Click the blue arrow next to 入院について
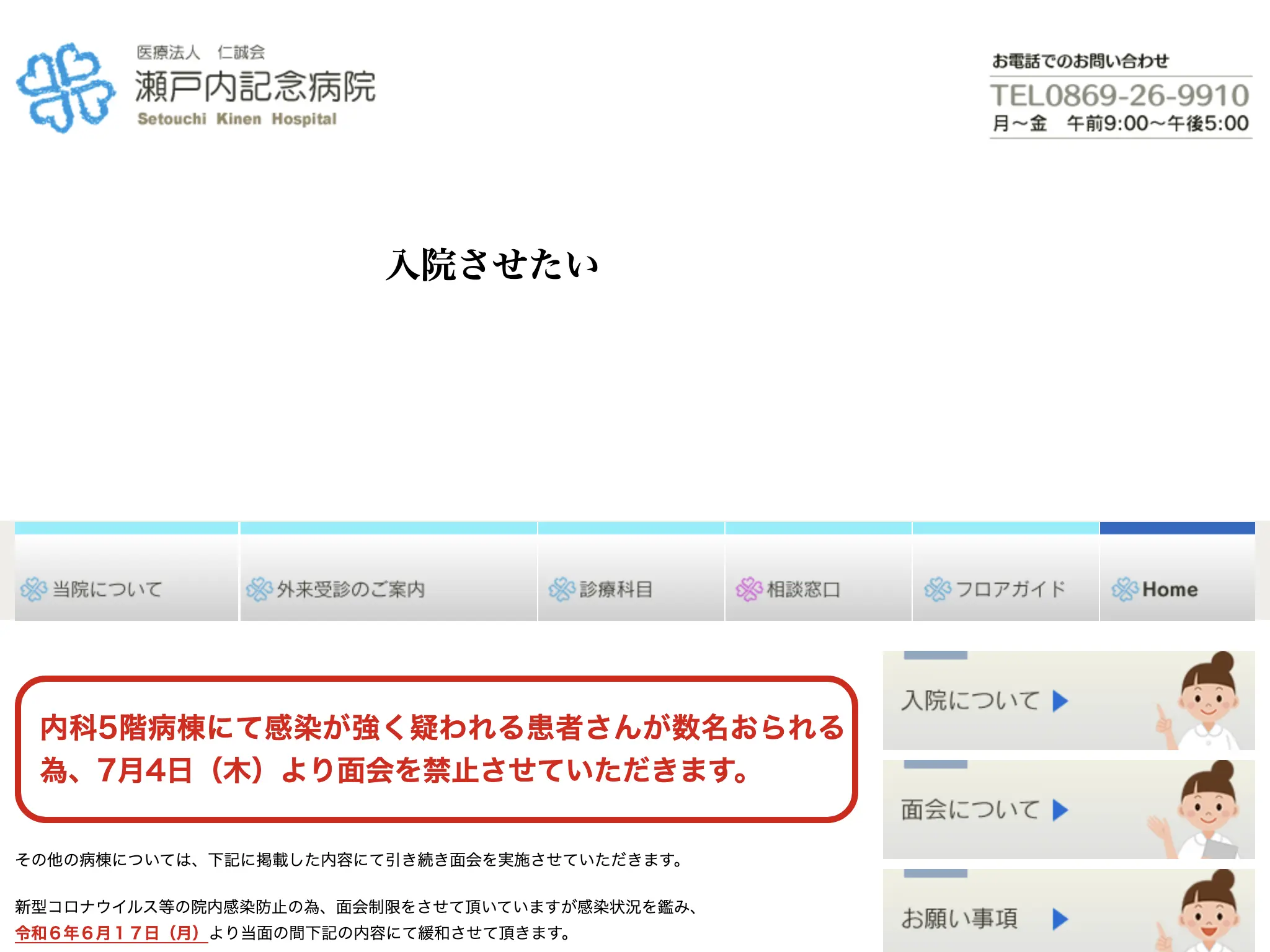The width and height of the screenshot is (1270, 952). [1060, 701]
